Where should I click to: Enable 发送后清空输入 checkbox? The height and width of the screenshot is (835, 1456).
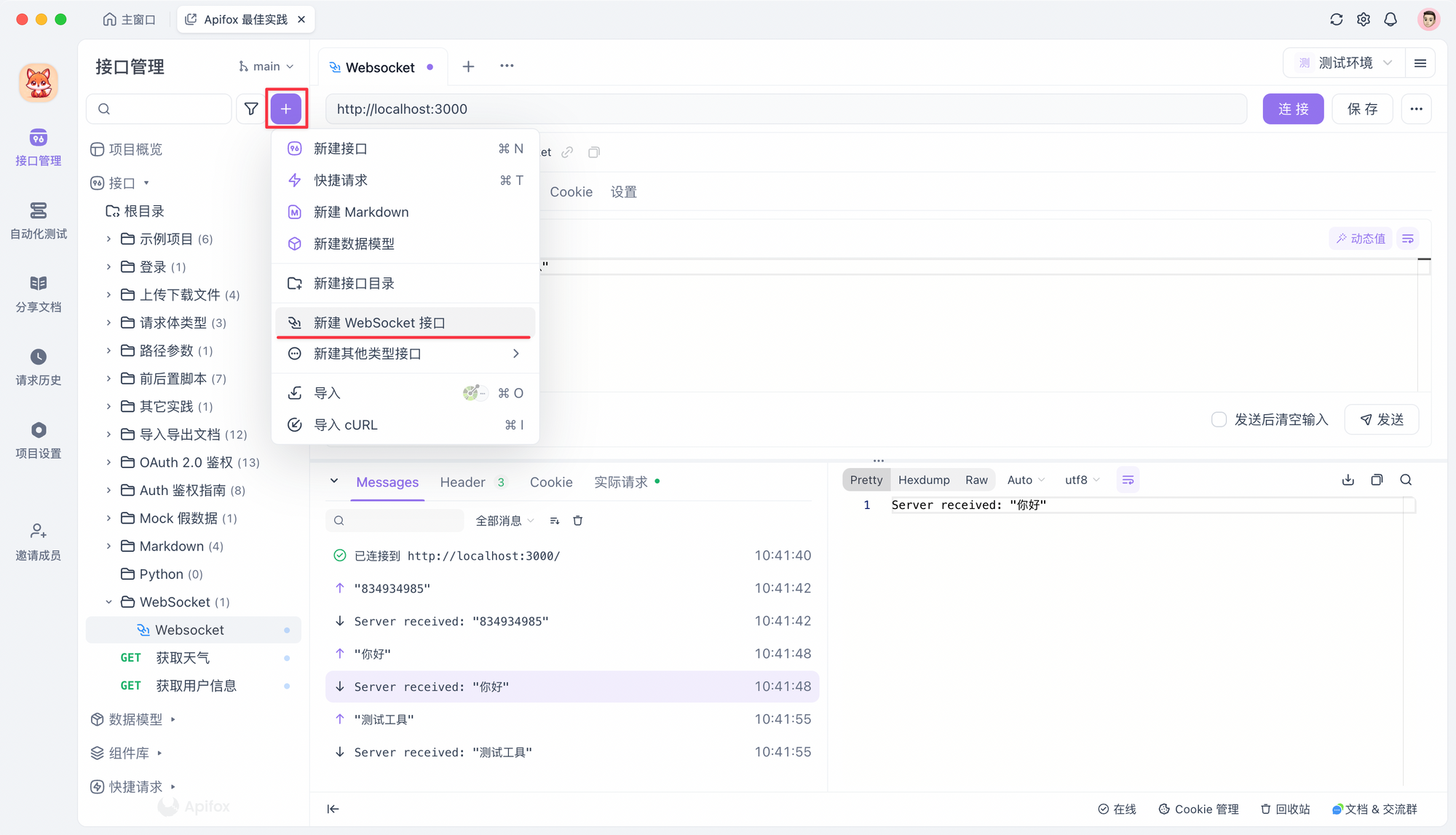coord(1219,419)
